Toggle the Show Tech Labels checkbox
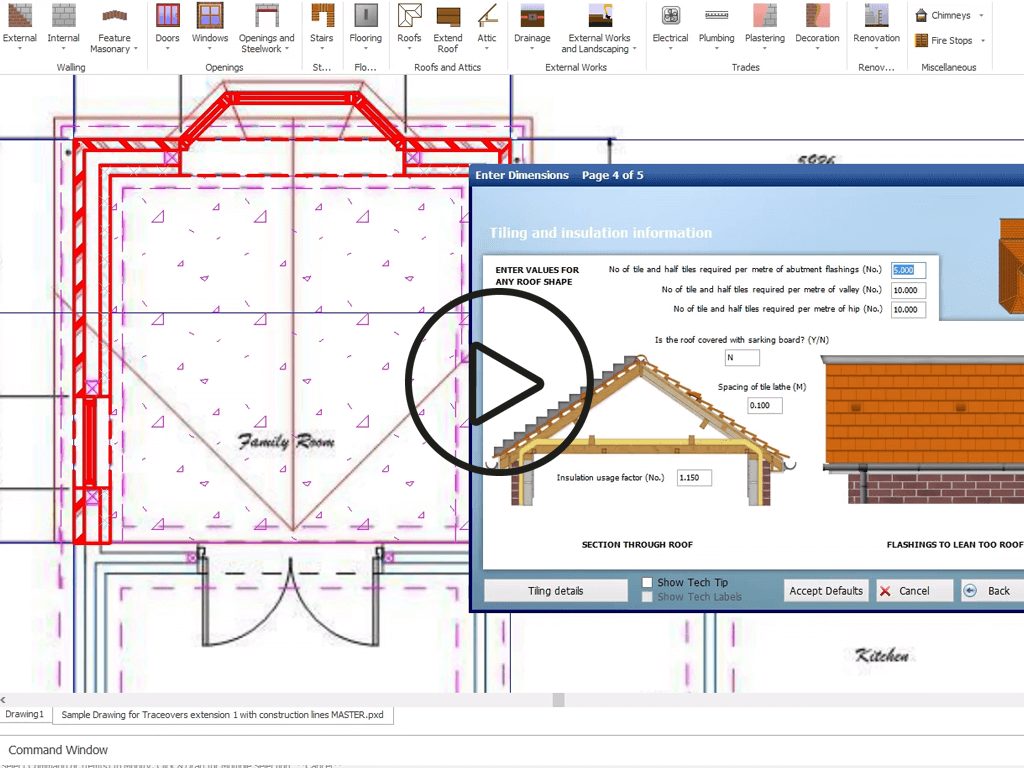Screen dimensions: 1024x768 [647, 597]
